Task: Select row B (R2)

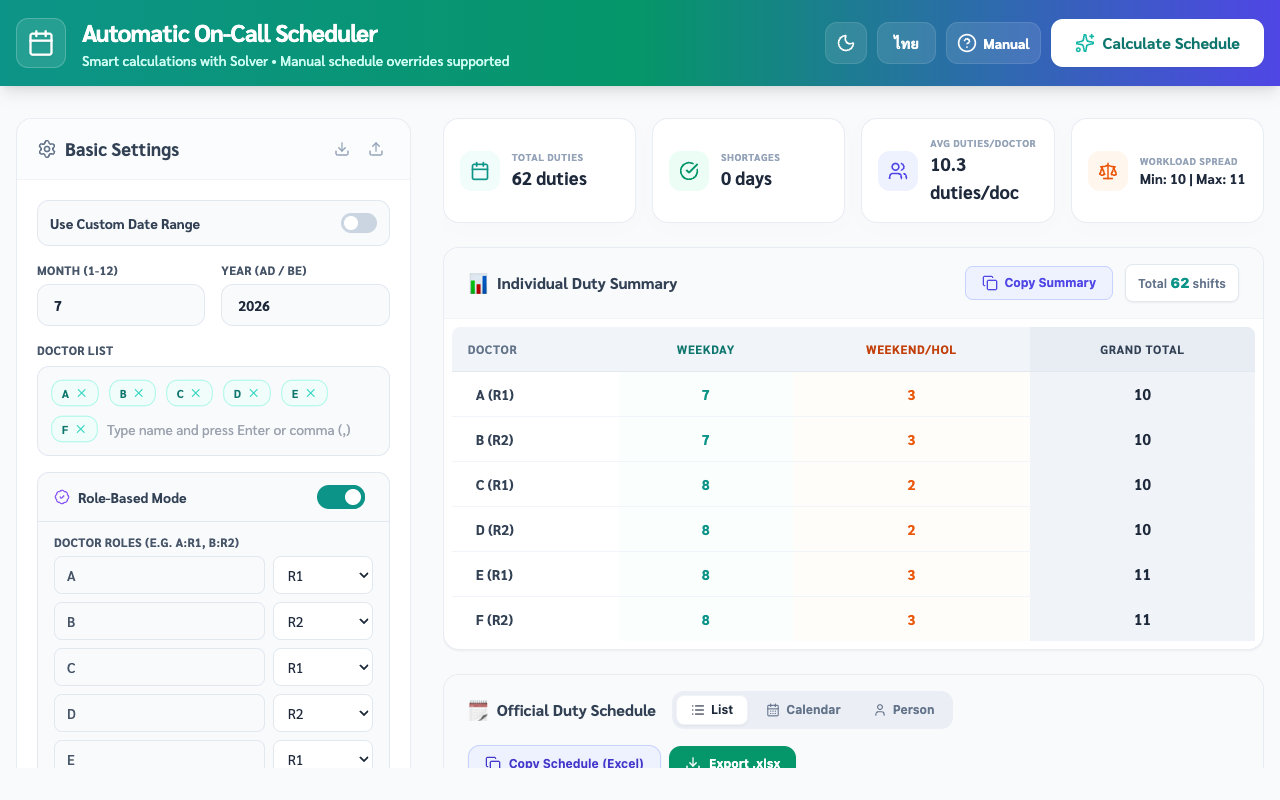Action: [853, 440]
